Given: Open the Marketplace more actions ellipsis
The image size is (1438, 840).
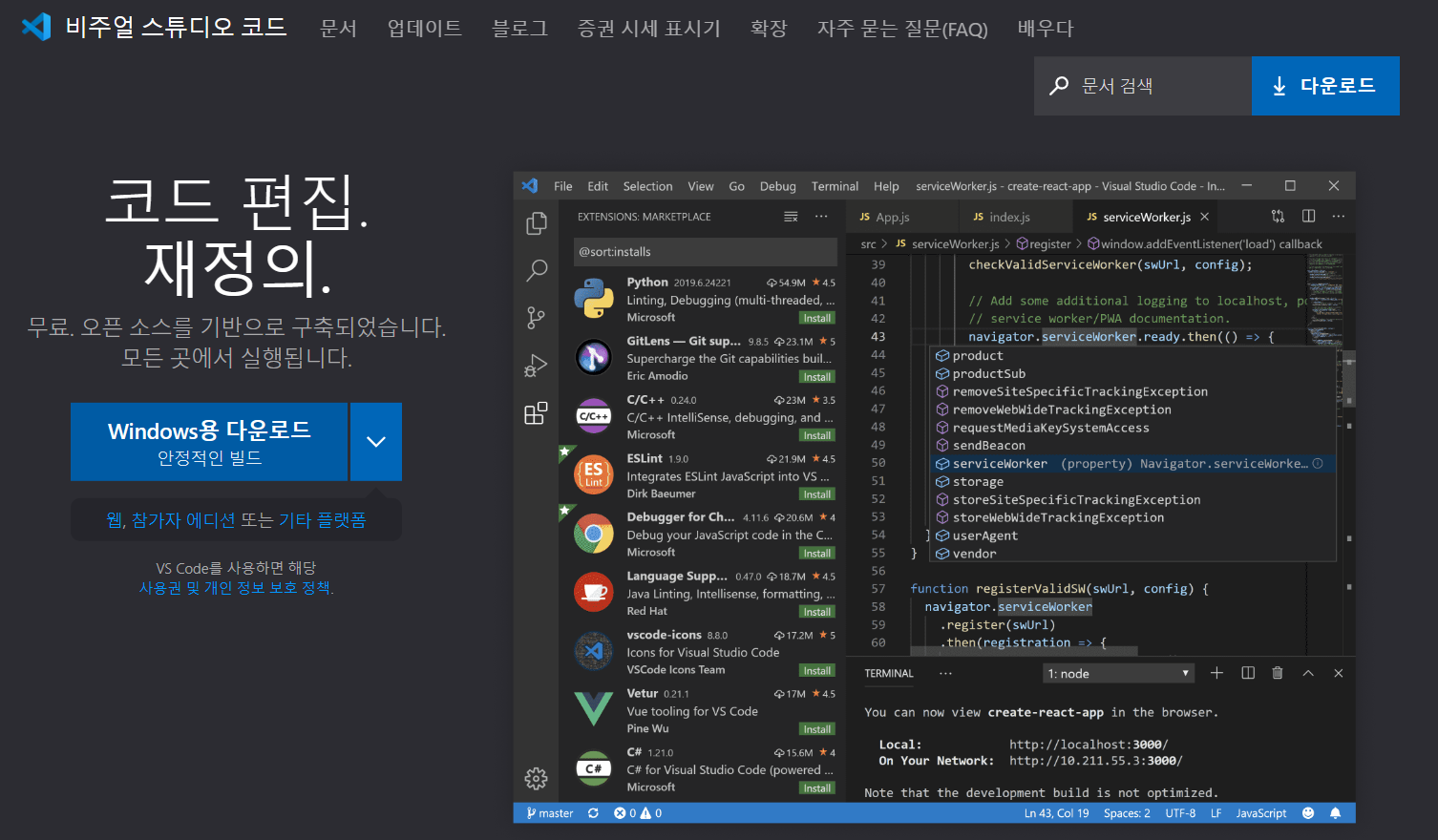Looking at the screenshot, I should (x=821, y=217).
